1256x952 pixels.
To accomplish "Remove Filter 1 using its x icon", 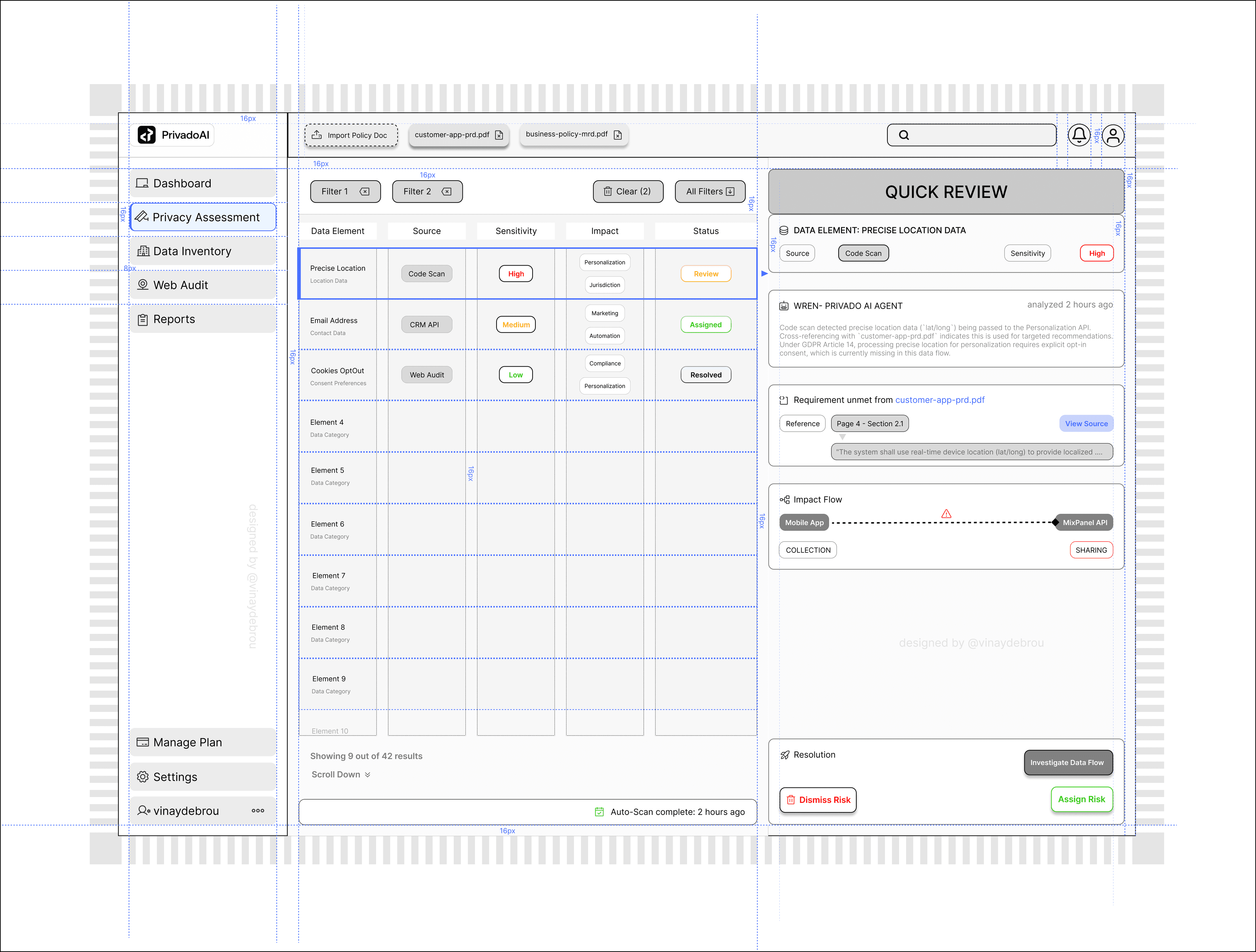I will click(x=365, y=191).
